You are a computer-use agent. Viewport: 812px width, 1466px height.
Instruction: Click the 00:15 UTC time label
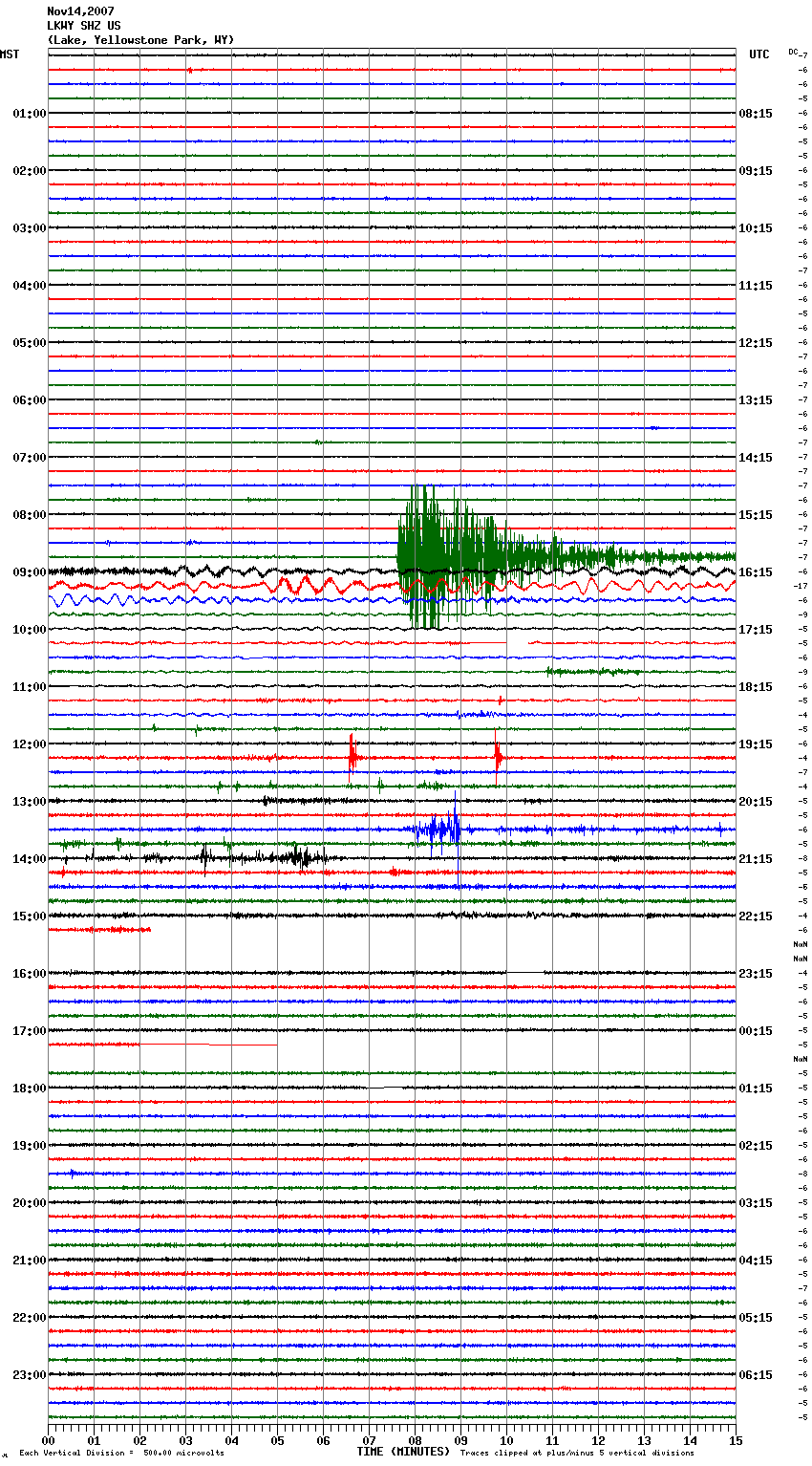coord(756,1031)
